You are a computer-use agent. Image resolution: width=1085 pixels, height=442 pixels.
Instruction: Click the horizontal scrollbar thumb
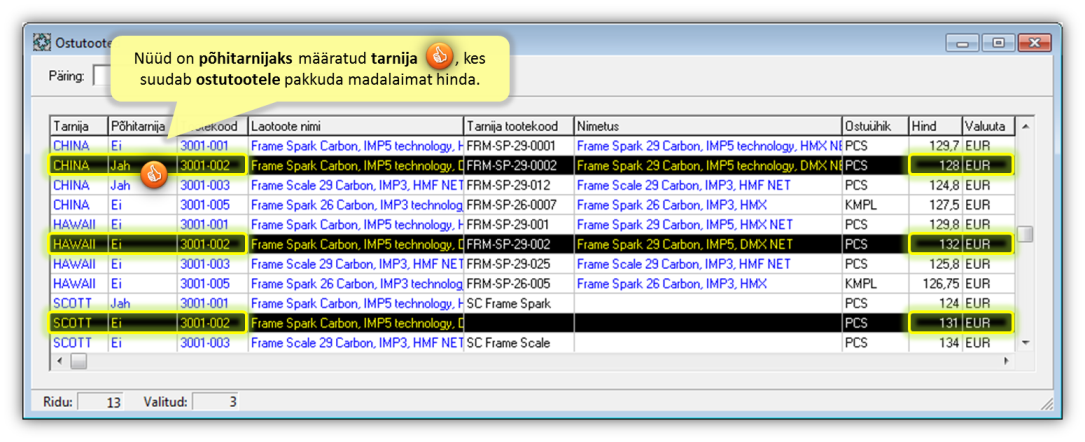coord(78,361)
